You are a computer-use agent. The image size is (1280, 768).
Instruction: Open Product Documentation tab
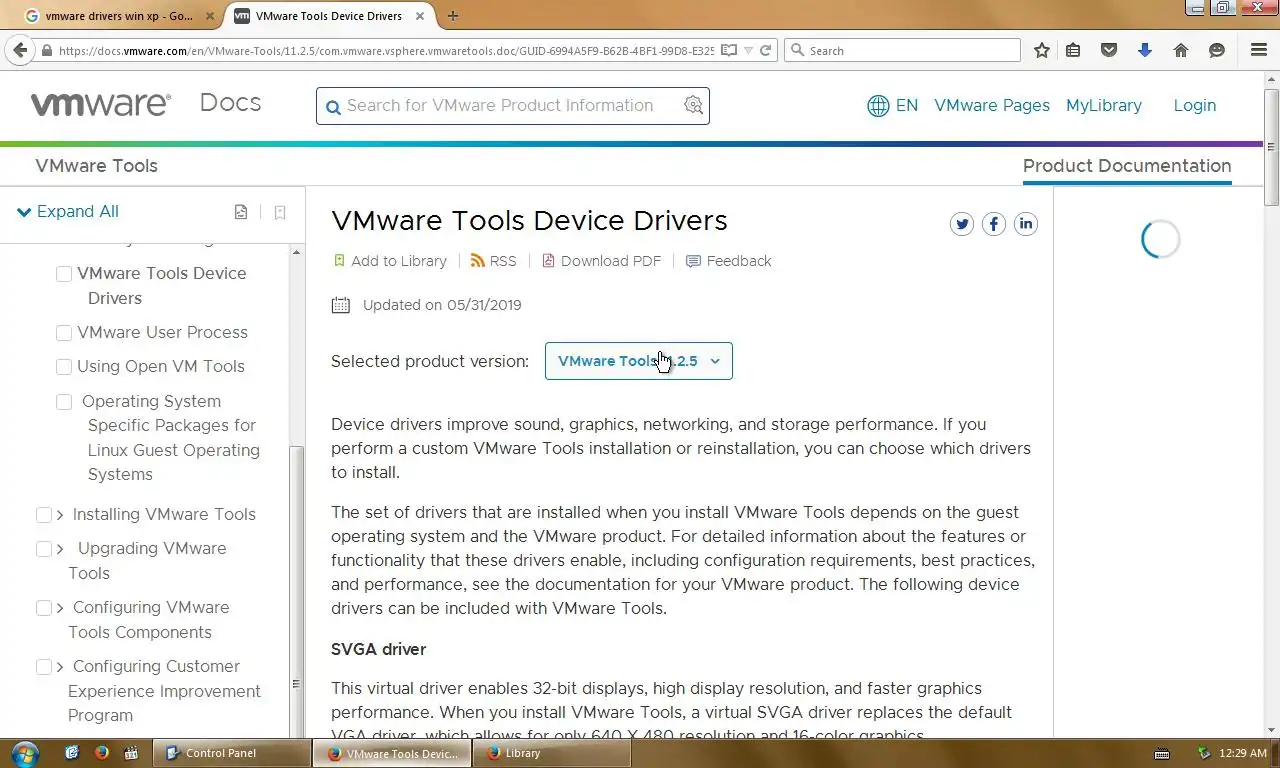tap(1127, 166)
